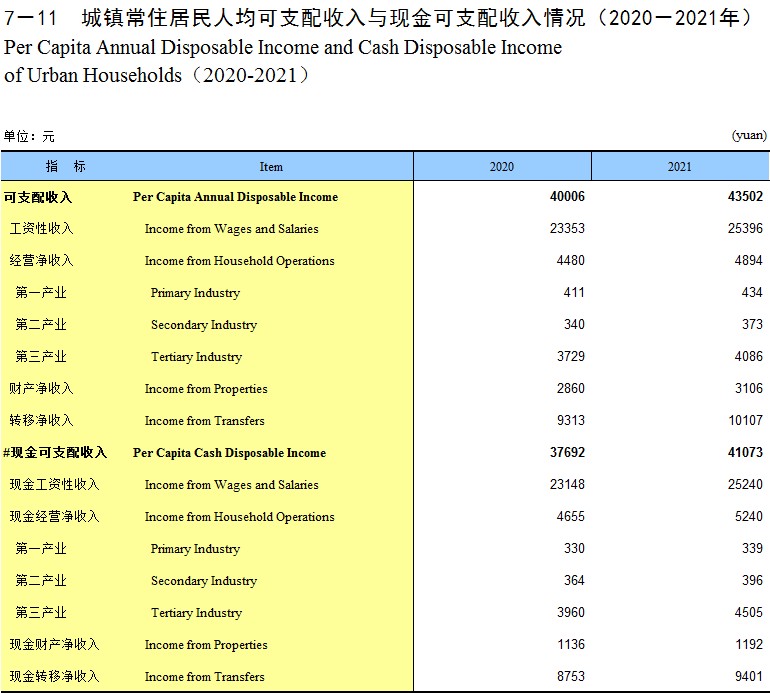Click the value 25240
This screenshot has height=693, width=770.
745,484
